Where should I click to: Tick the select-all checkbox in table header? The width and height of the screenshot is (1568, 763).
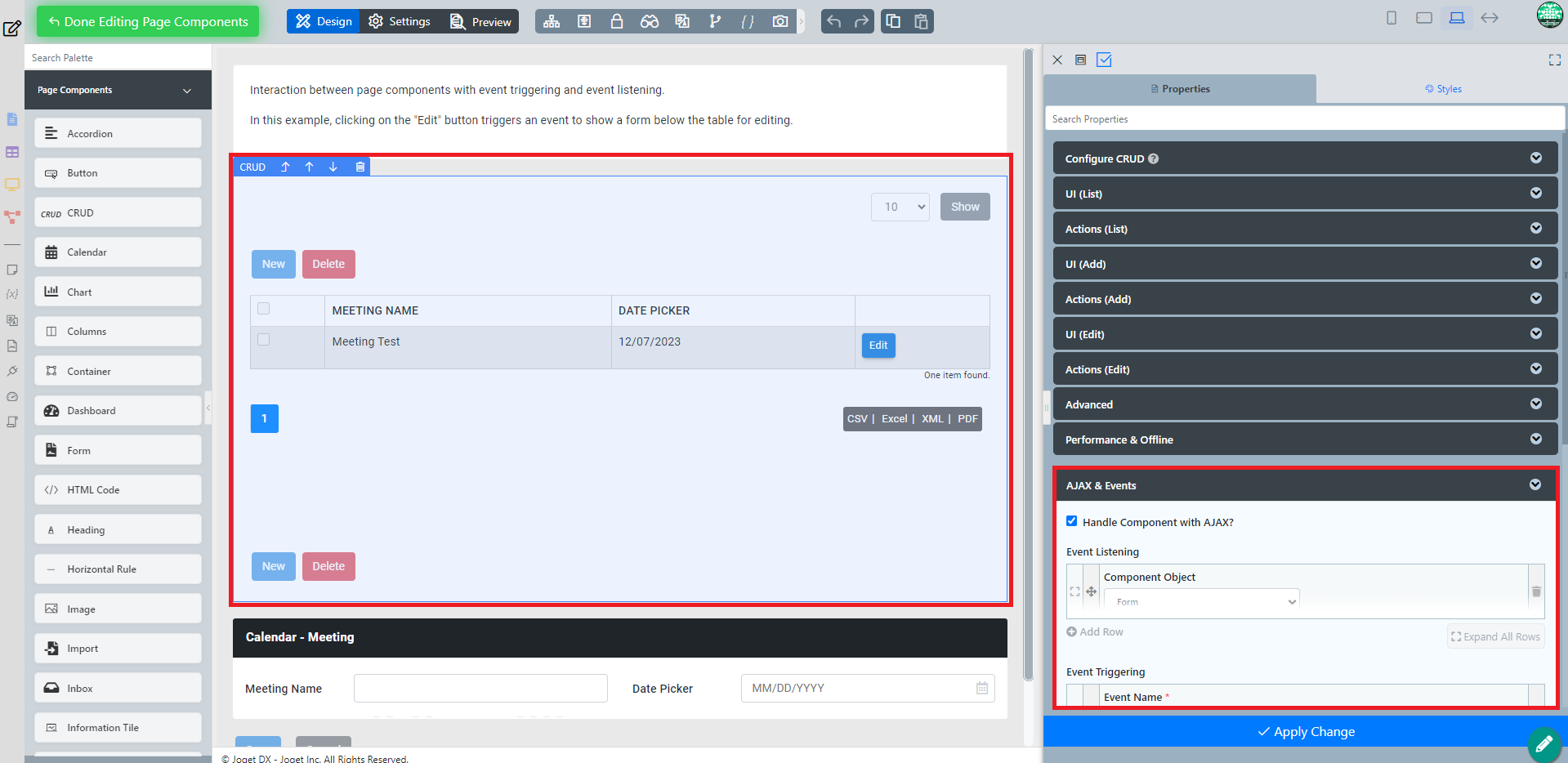pyautogui.click(x=263, y=309)
